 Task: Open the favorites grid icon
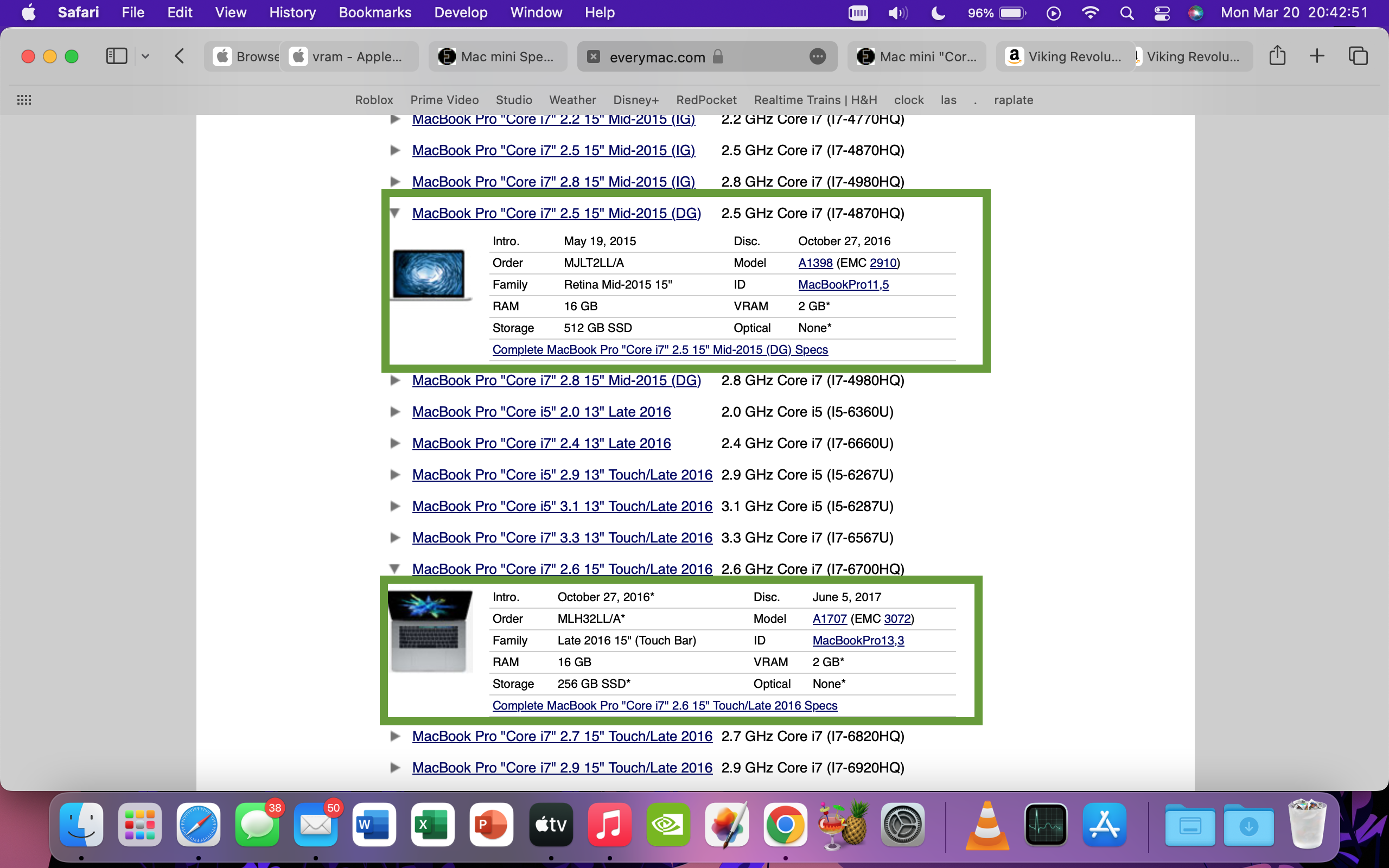[x=24, y=100]
